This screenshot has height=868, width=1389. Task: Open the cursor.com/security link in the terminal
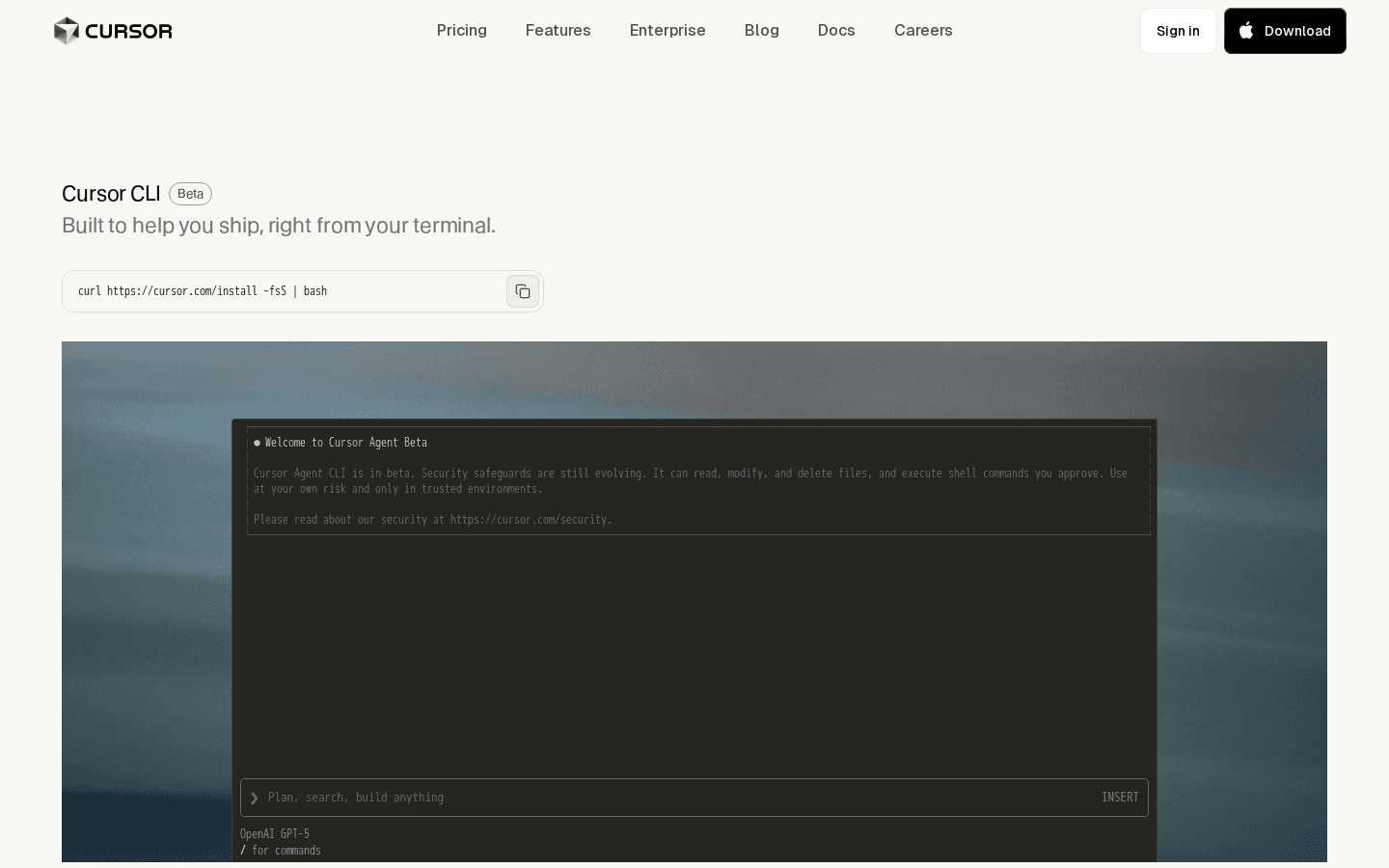pyautogui.click(x=530, y=520)
